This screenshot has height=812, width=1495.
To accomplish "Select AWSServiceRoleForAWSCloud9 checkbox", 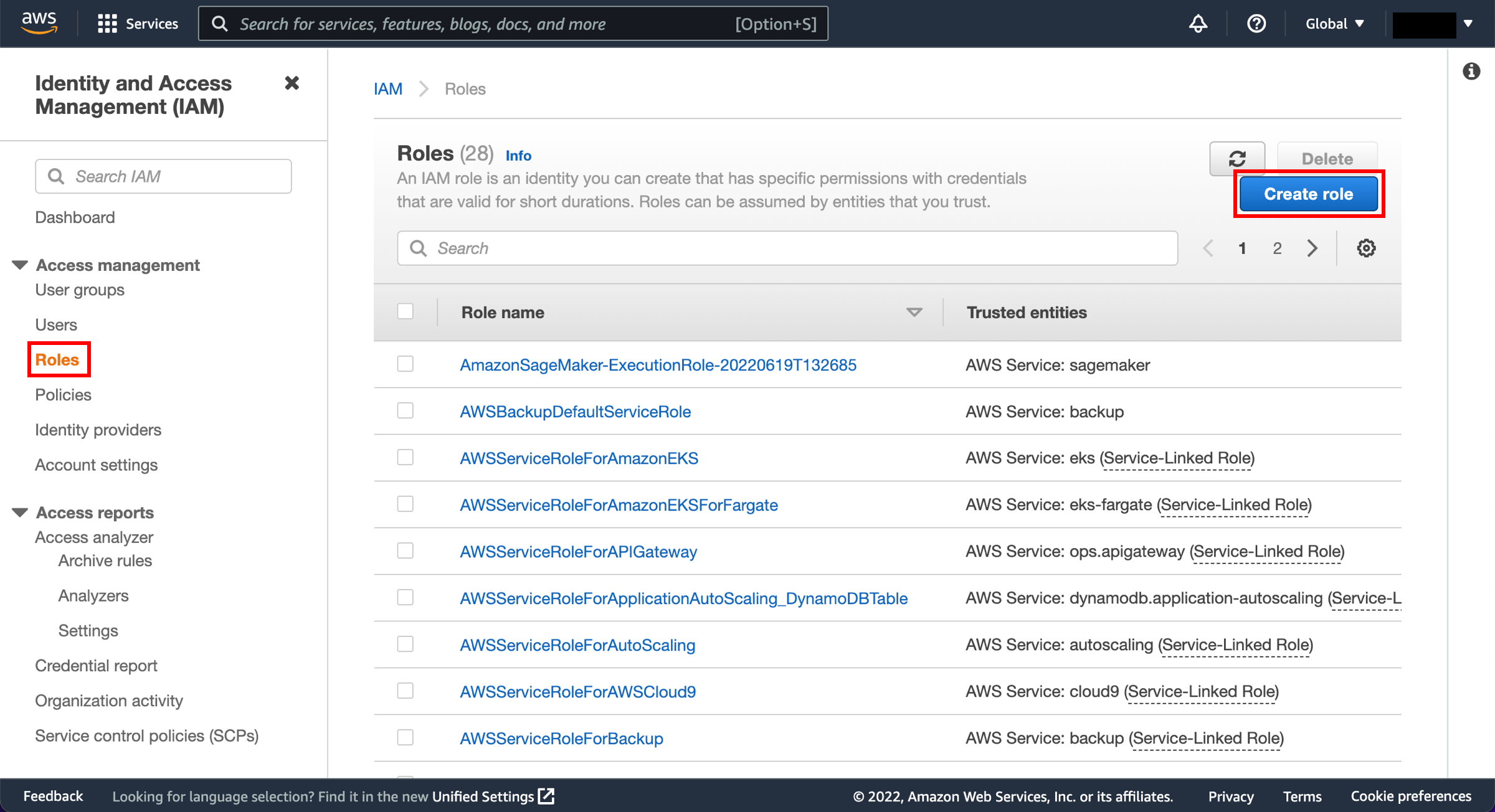I will [x=406, y=691].
